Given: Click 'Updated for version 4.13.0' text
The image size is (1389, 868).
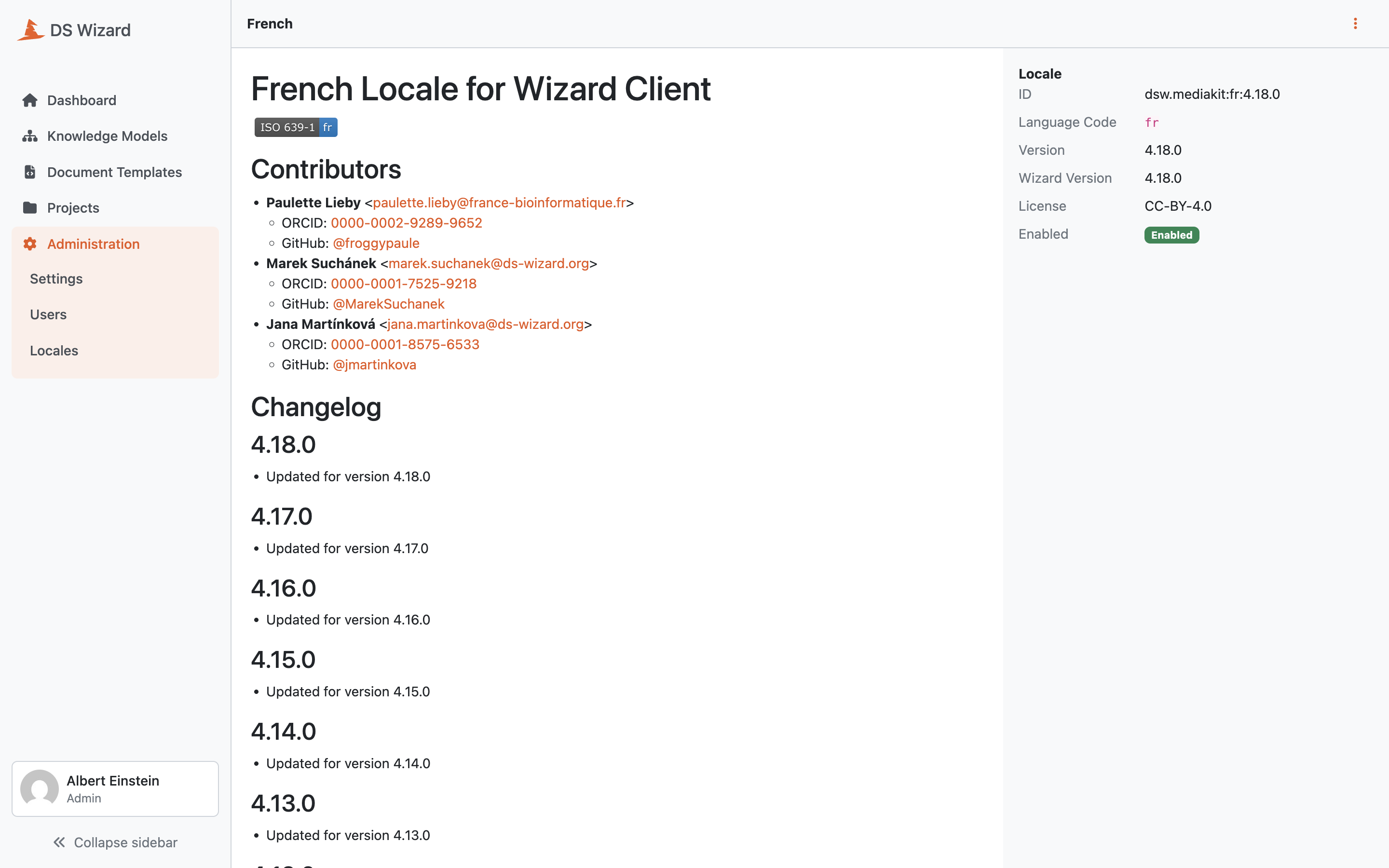Looking at the screenshot, I should (348, 835).
